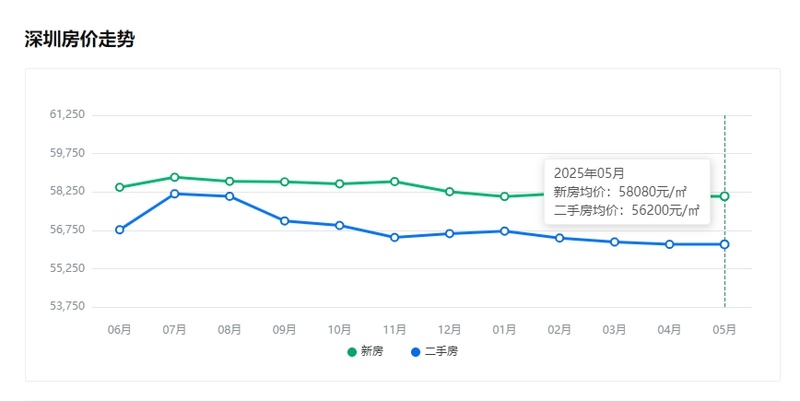Click the 新房 point at 06月
Screen dimensions: 800x401
[120, 187]
